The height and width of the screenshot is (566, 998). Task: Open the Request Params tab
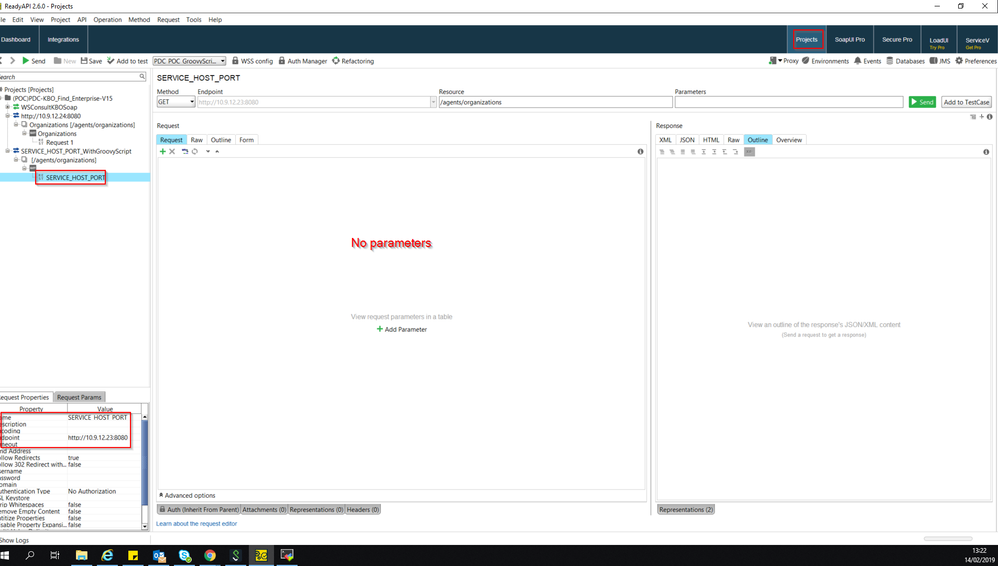(x=78, y=397)
